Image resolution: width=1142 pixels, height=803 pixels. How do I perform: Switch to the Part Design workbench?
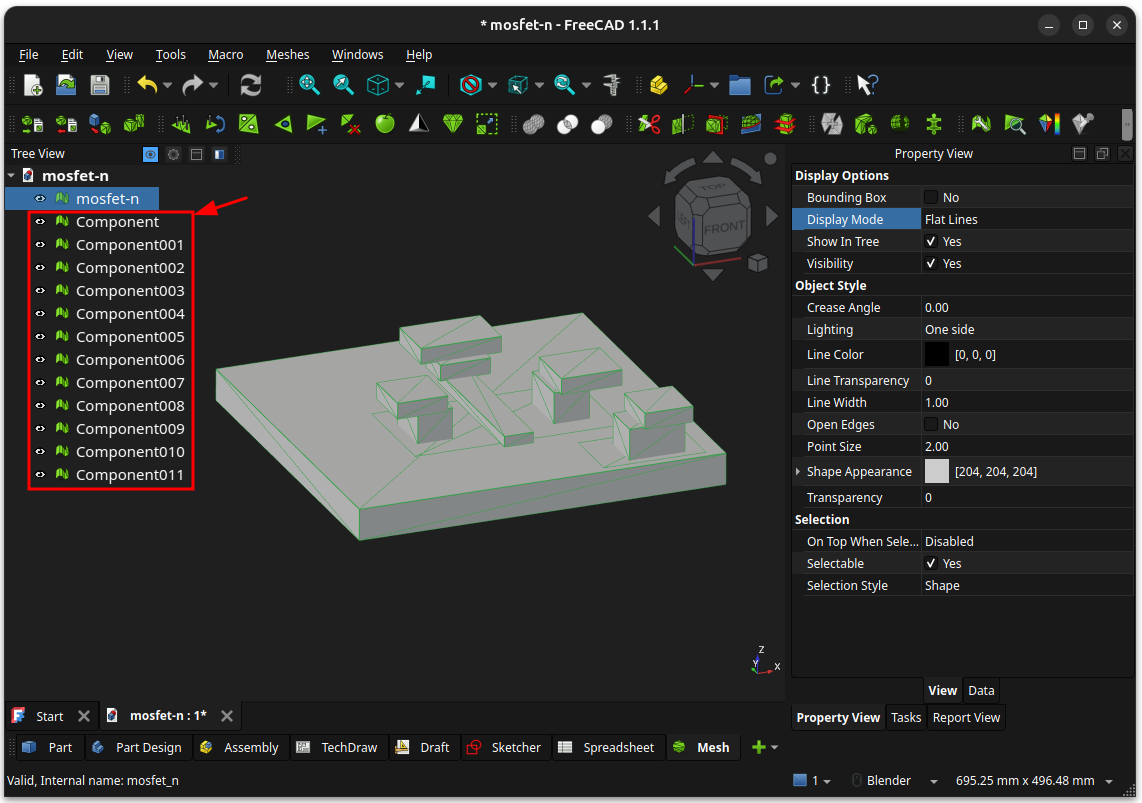coord(138,747)
